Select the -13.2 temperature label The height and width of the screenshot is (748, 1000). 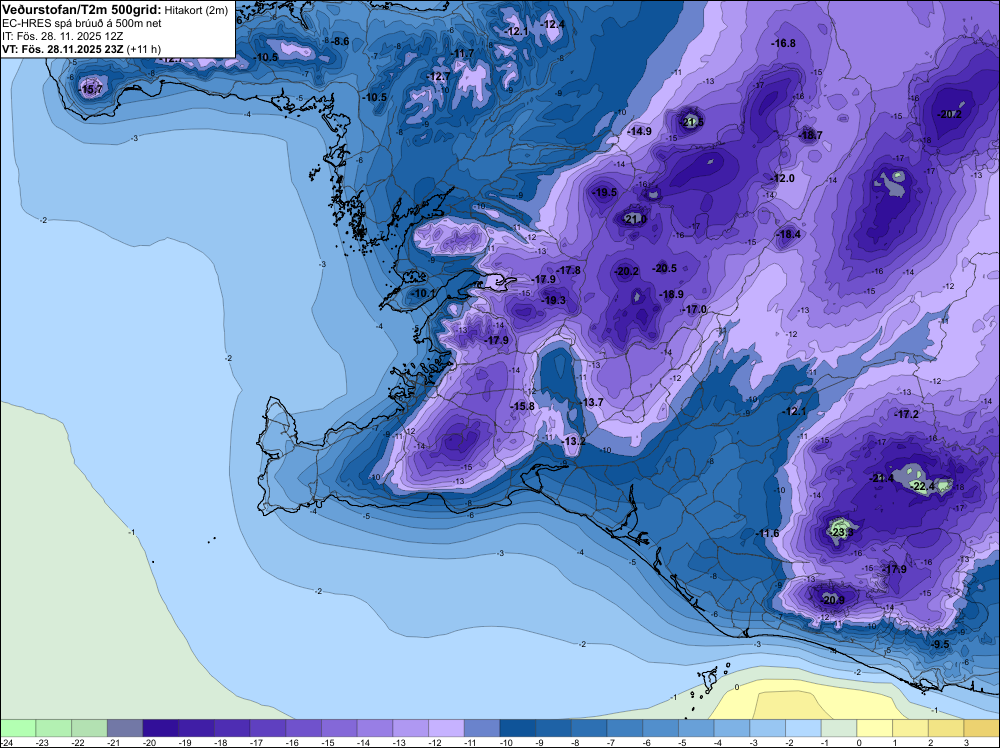pos(573,441)
